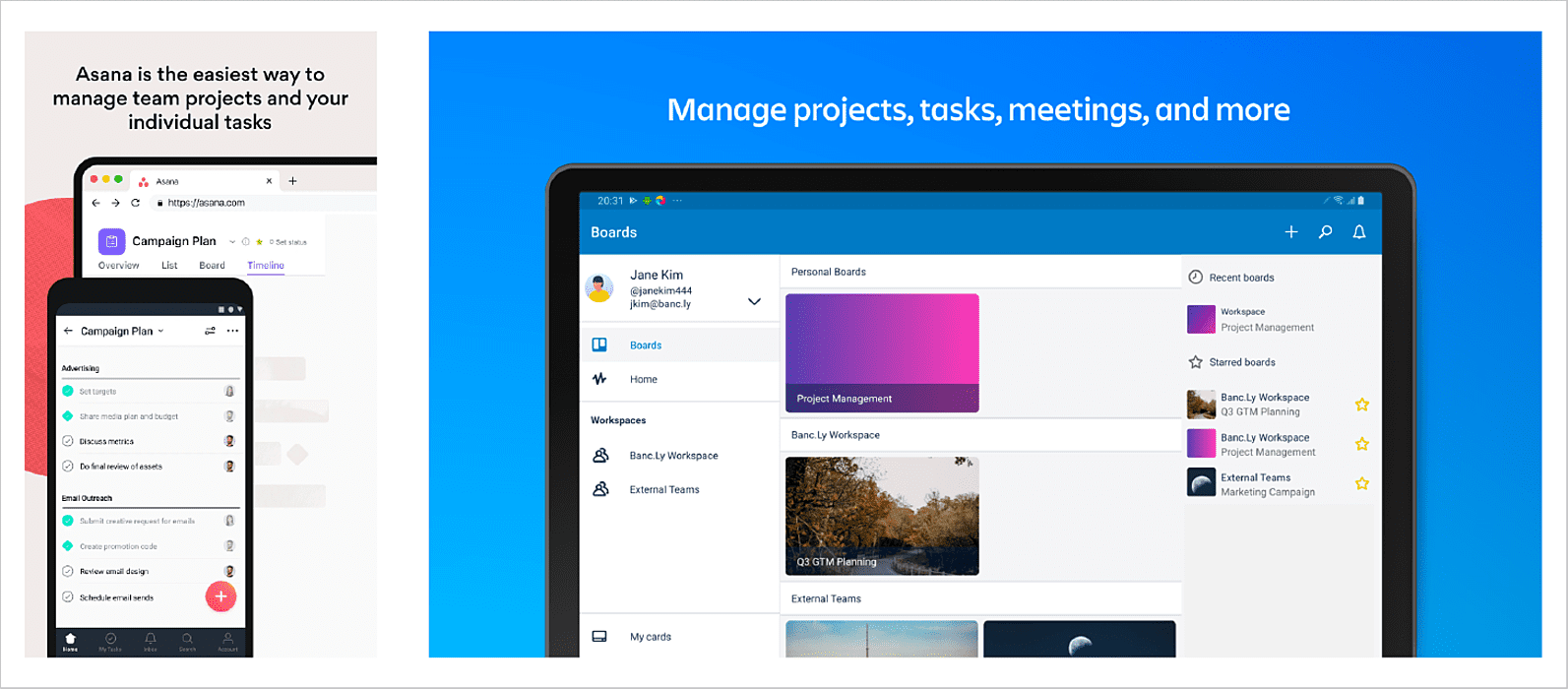The width and height of the screenshot is (1568, 689).
Task: Star the Campaign Plan project in browser
Action: click(x=259, y=241)
